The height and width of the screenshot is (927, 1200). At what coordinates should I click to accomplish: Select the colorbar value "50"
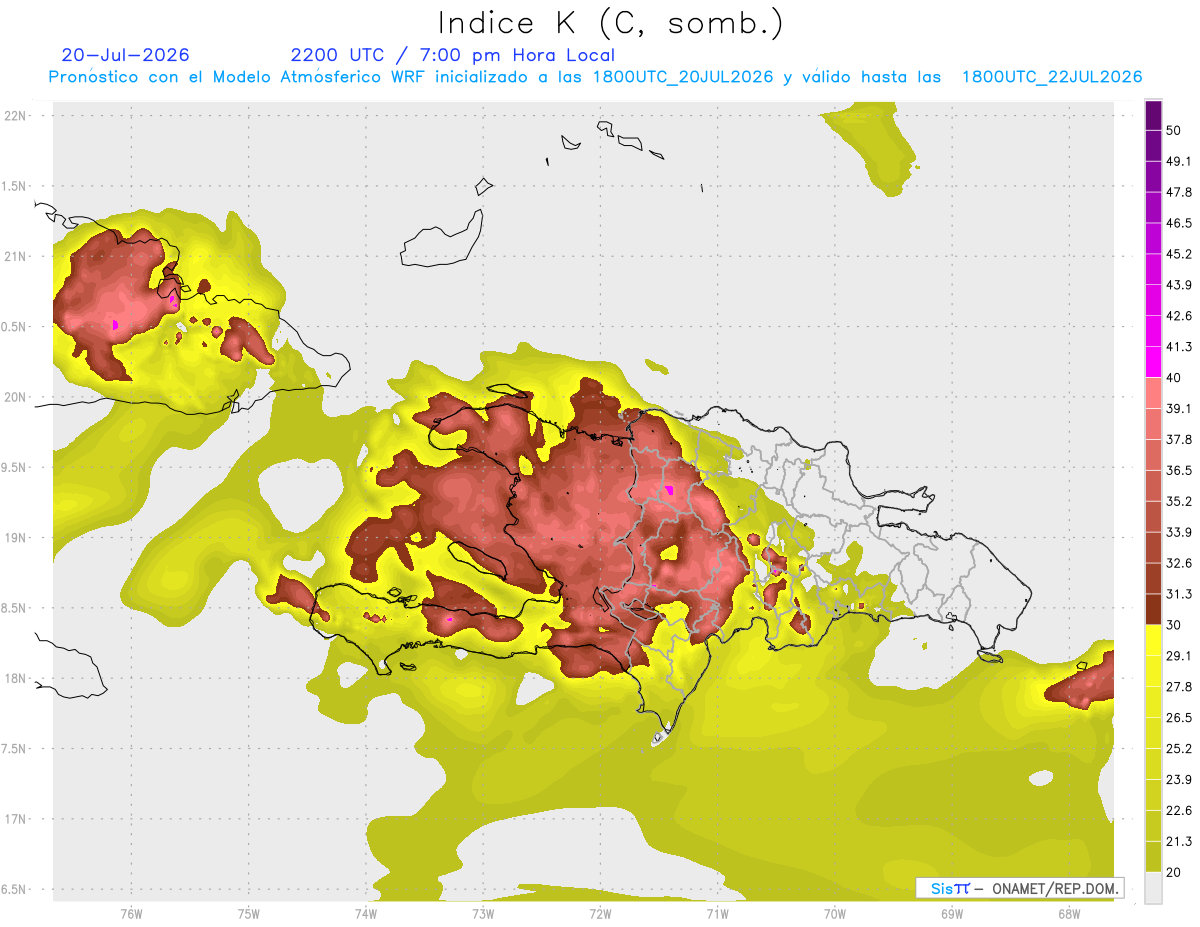click(1173, 131)
